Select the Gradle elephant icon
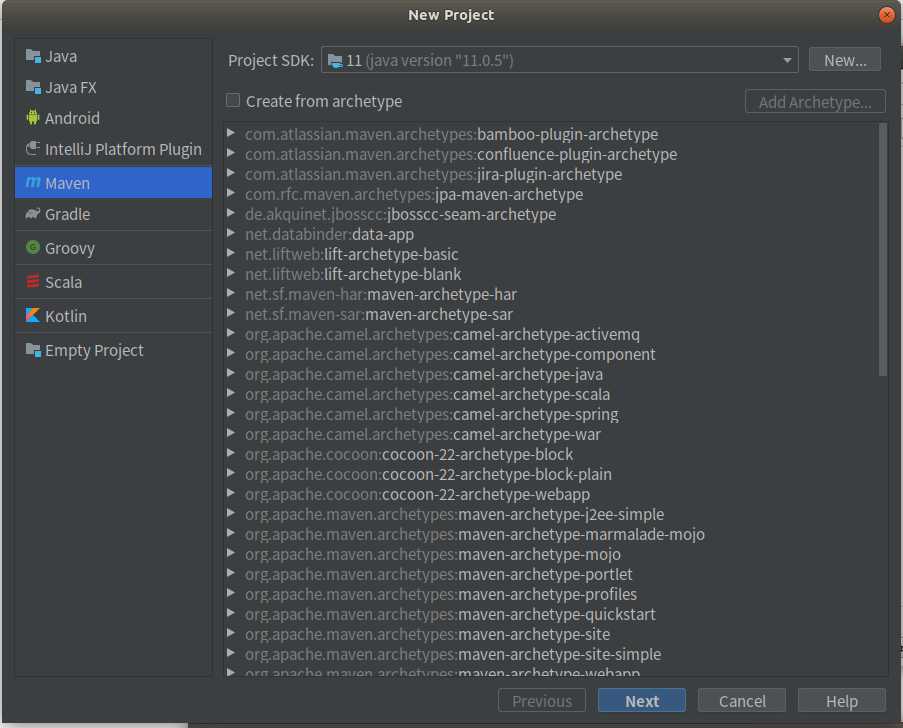903x728 pixels. (33, 214)
